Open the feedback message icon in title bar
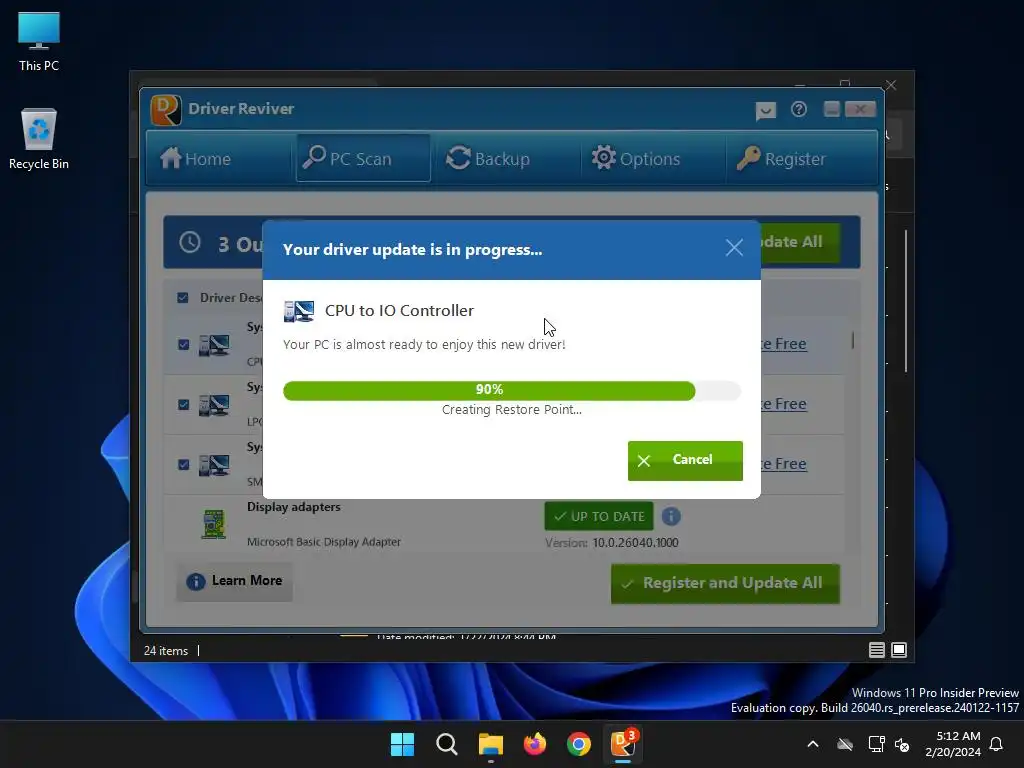Image resolution: width=1024 pixels, height=768 pixels. (x=765, y=110)
